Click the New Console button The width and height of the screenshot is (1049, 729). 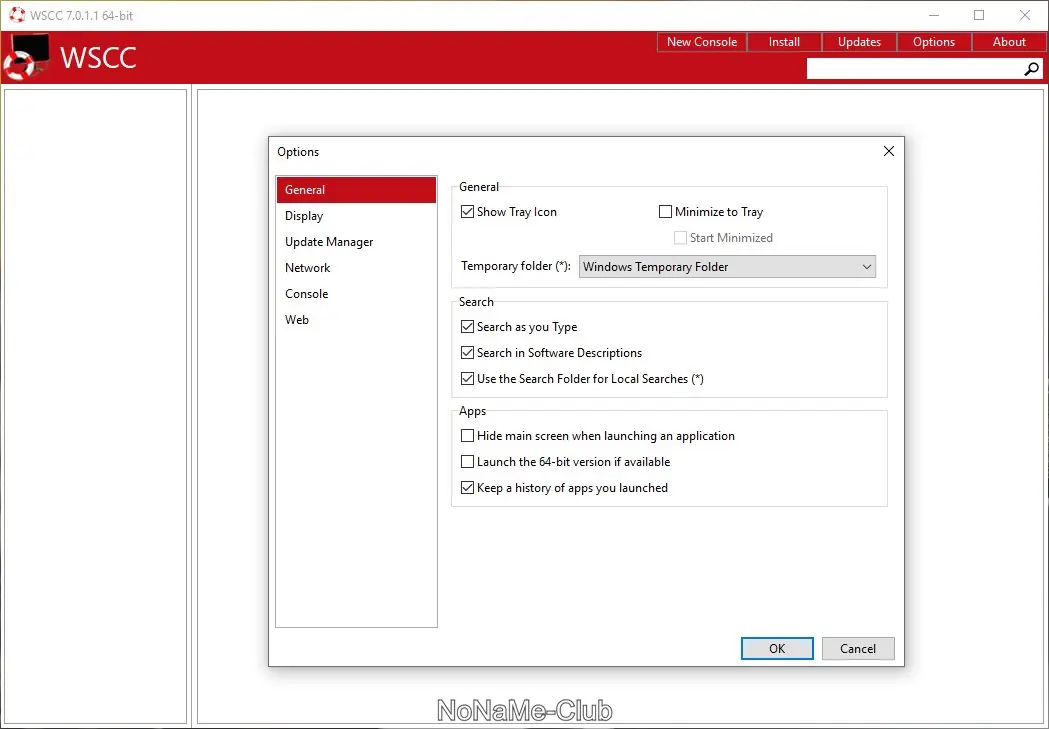(x=702, y=42)
